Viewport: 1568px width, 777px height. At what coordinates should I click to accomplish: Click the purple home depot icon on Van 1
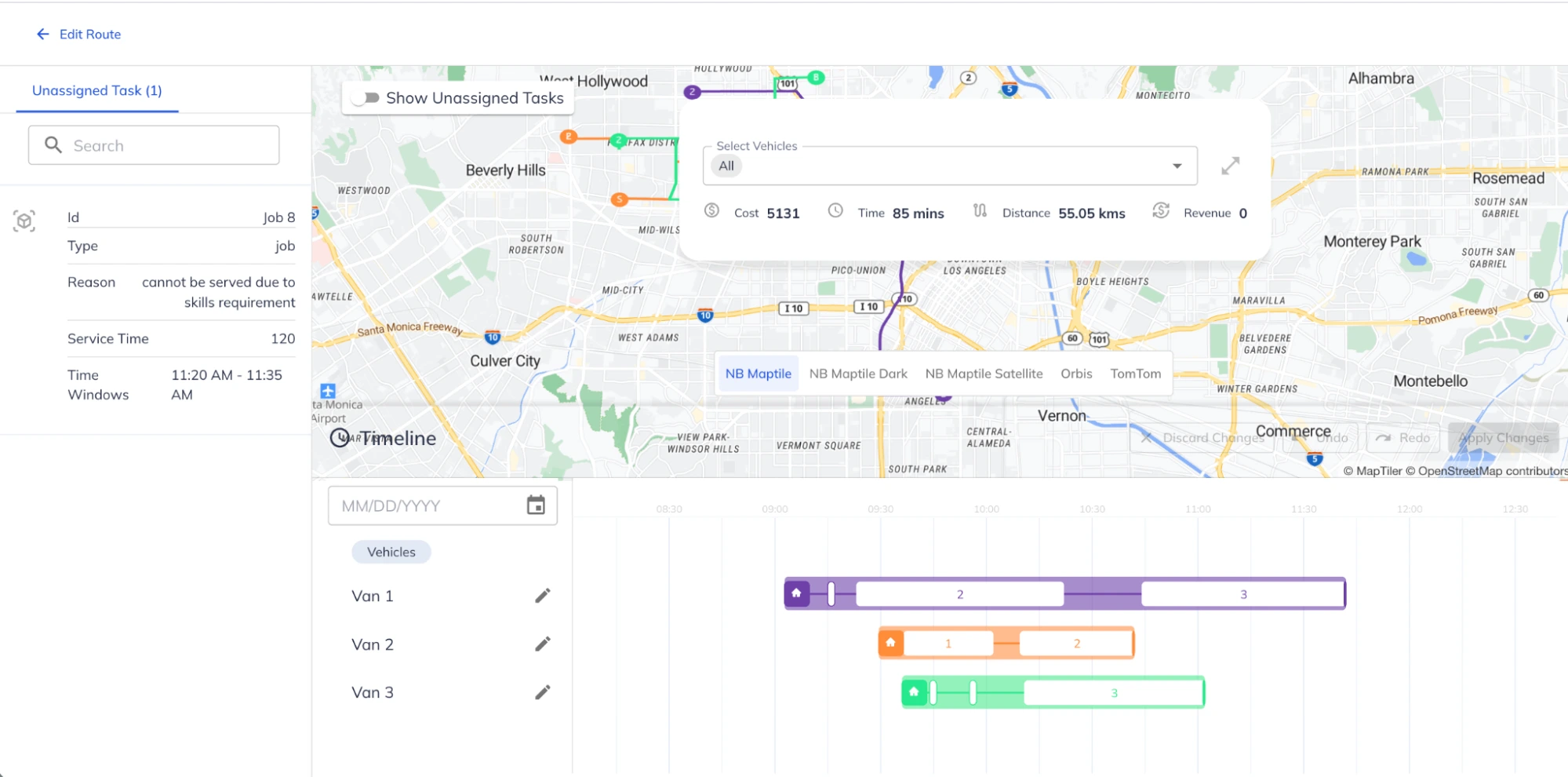point(796,593)
